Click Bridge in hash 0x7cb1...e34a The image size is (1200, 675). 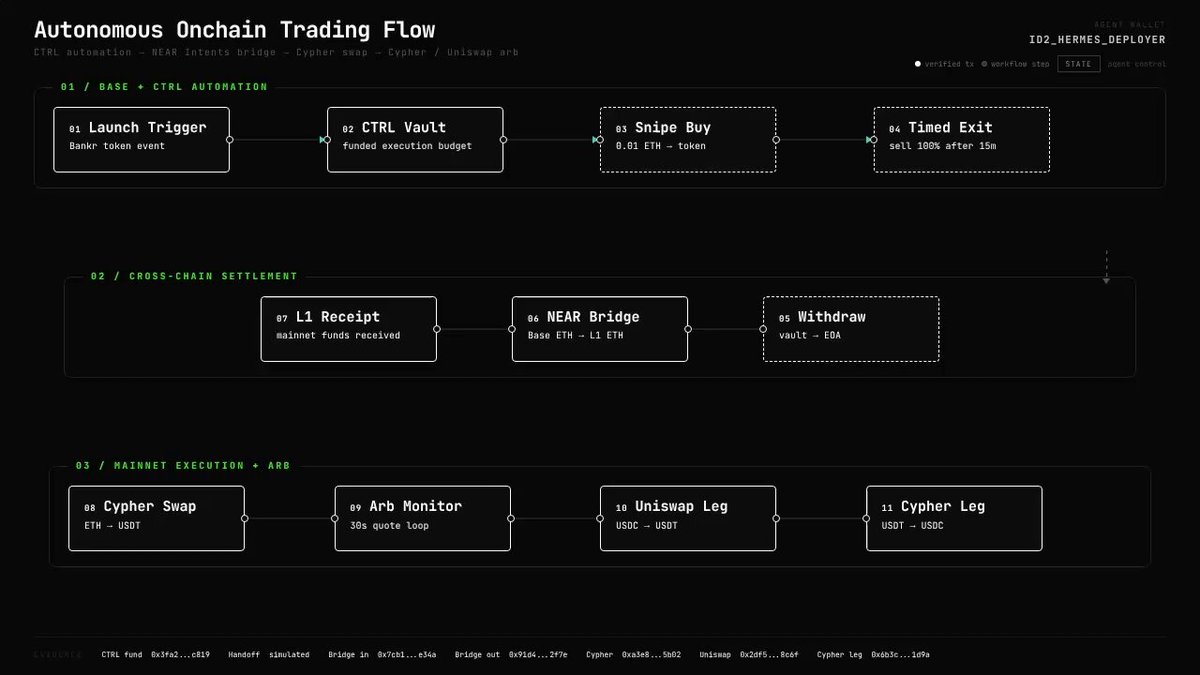tap(407, 655)
